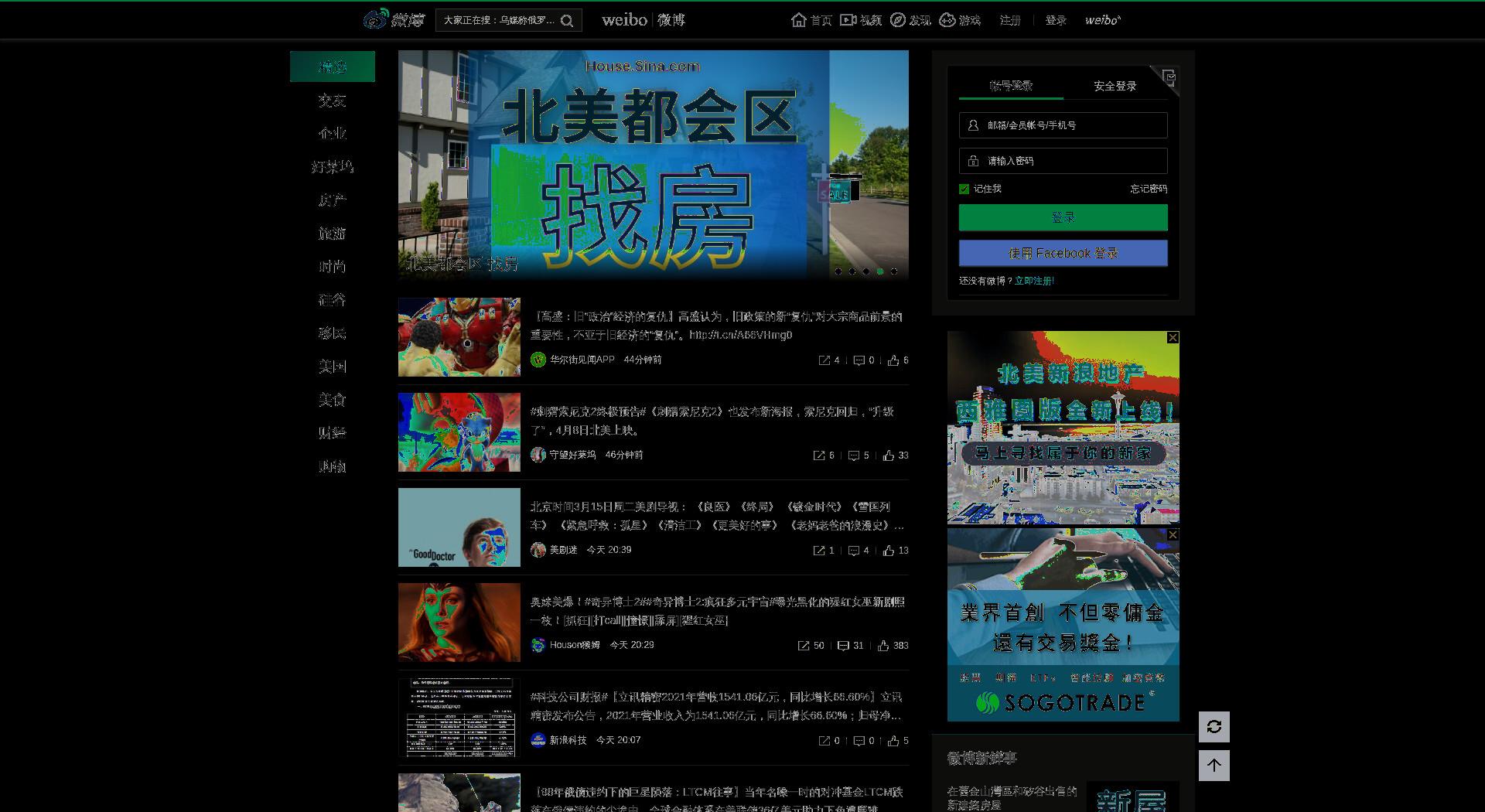The width and height of the screenshot is (1485, 812).
Task: Click 守望好莱坞 author avatar
Action: 538,455
